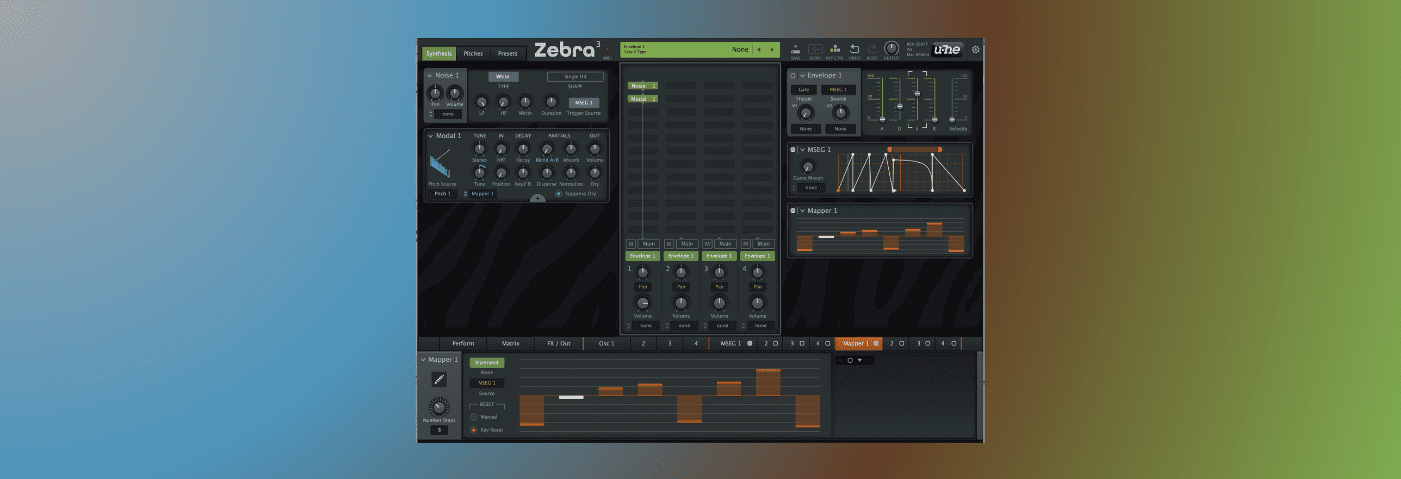Click the White noise type button
The image size is (1401, 479).
pos(503,76)
